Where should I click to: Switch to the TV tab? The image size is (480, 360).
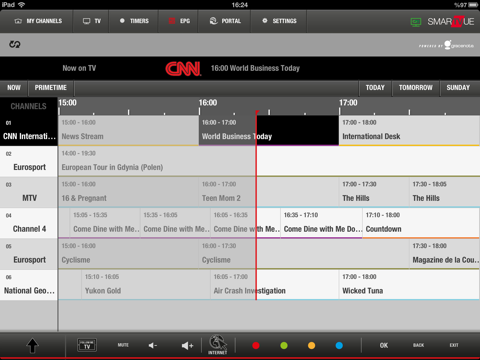click(91, 21)
